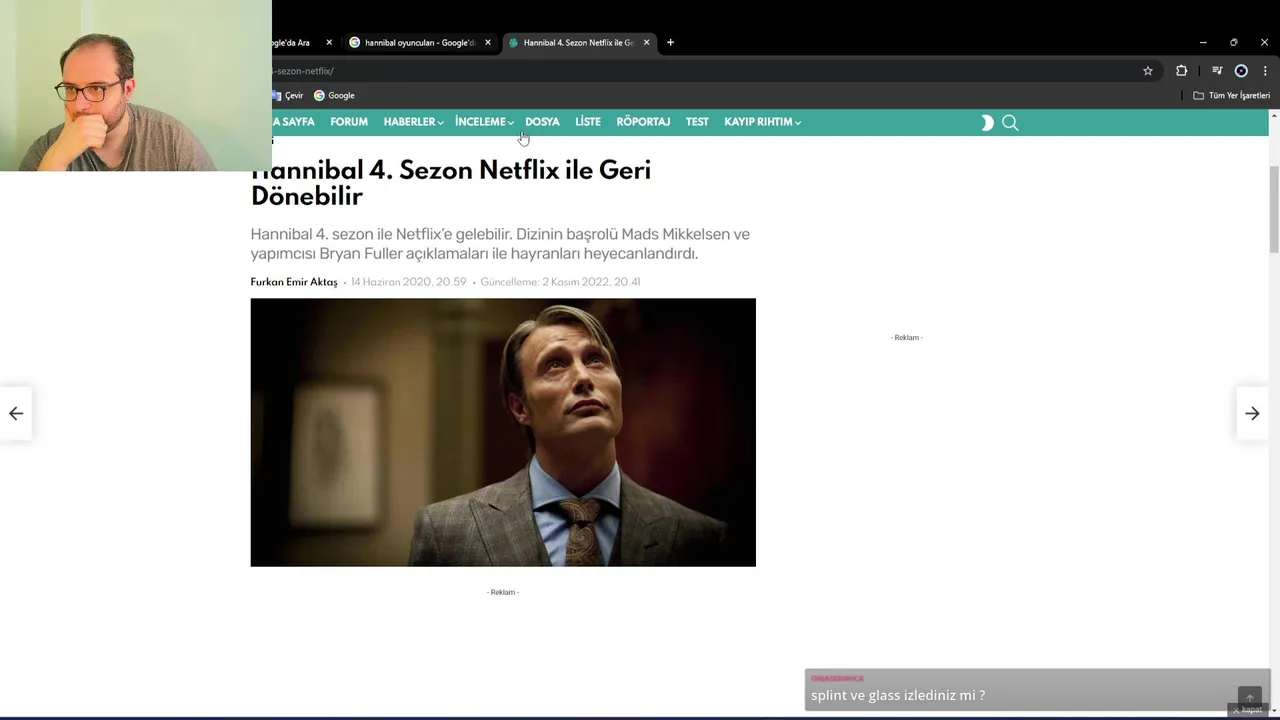1280x720 pixels.
Task: Expand the KAYIP RIHTIM dropdown menu
Action: [762, 122]
